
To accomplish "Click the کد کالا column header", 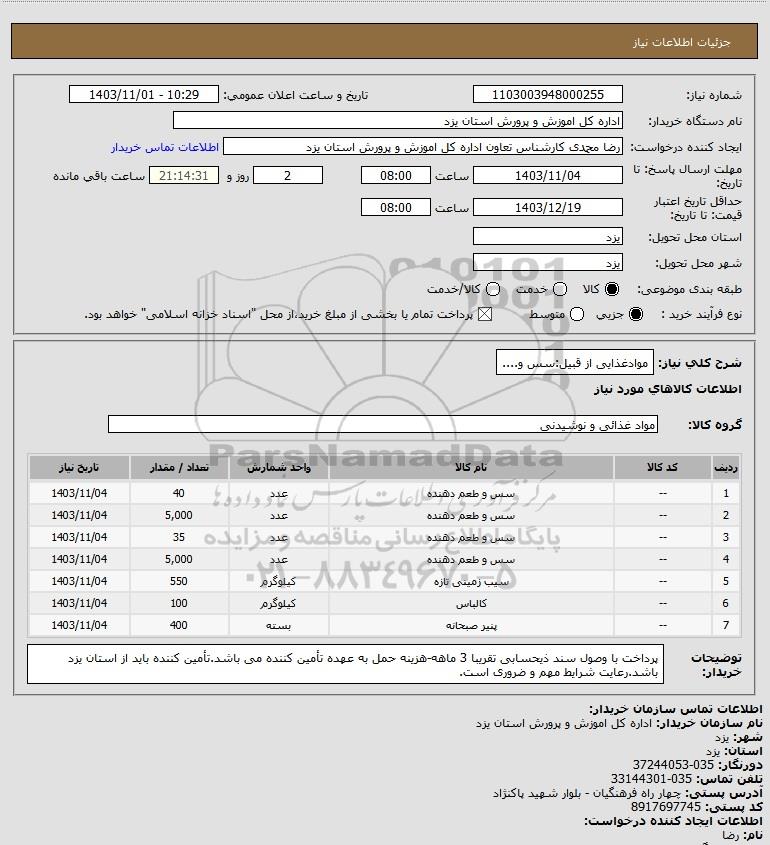I will coord(662,468).
